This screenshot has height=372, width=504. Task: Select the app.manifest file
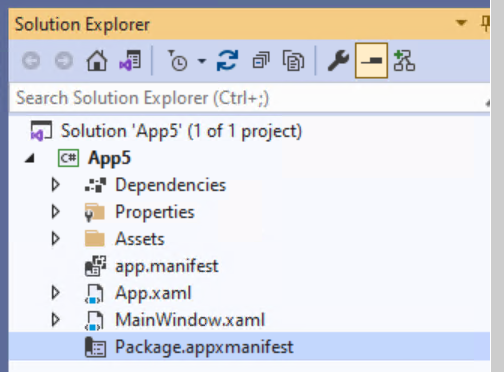point(167,266)
